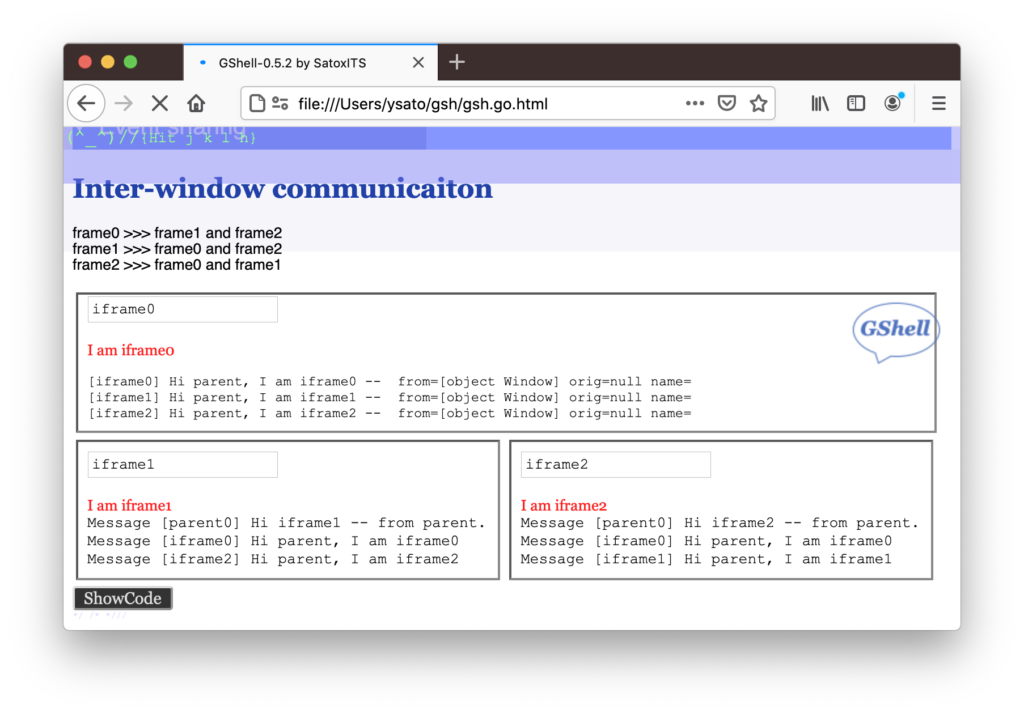Screen dimensions: 1024x714
Task: Close the GShell-0.5.2 tab
Action: click(x=418, y=63)
